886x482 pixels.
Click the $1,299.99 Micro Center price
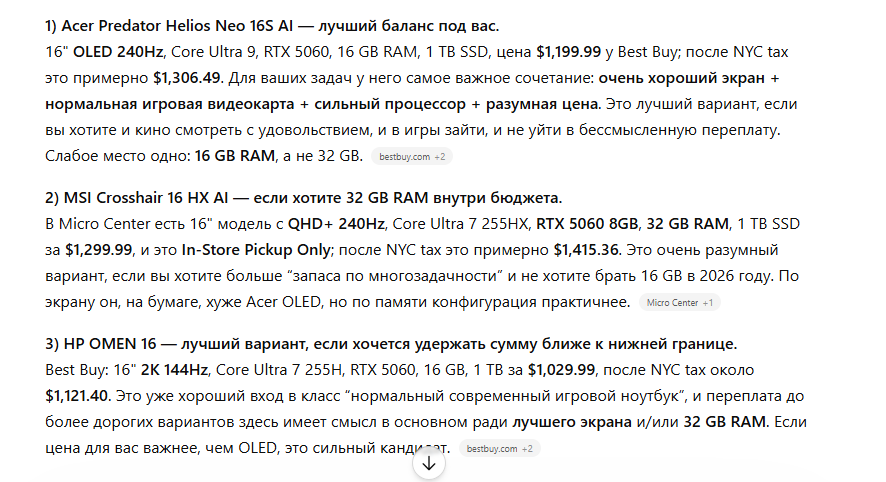[x=101, y=249]
